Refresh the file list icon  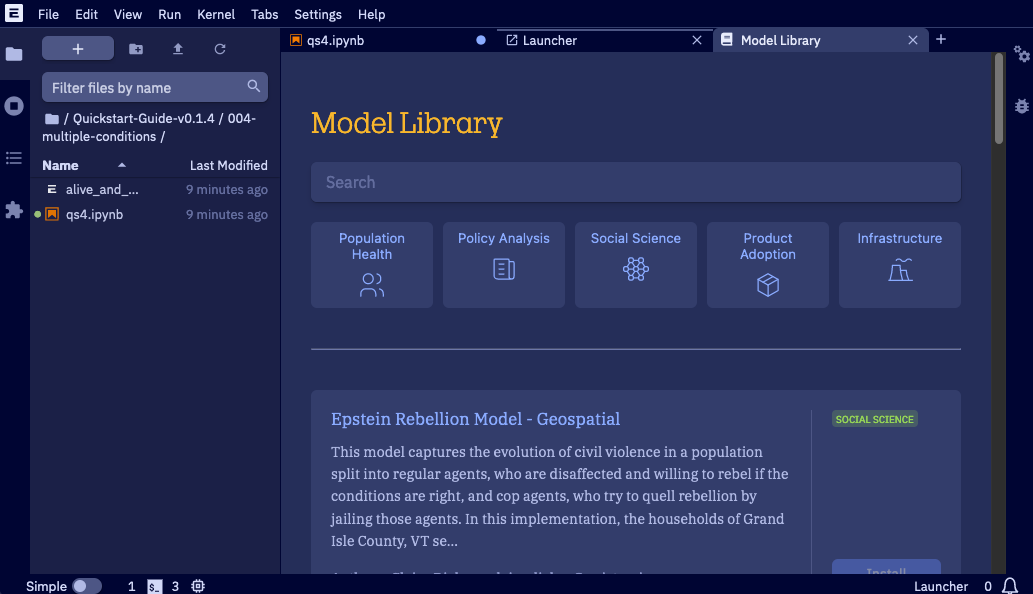tap(220, 49)
